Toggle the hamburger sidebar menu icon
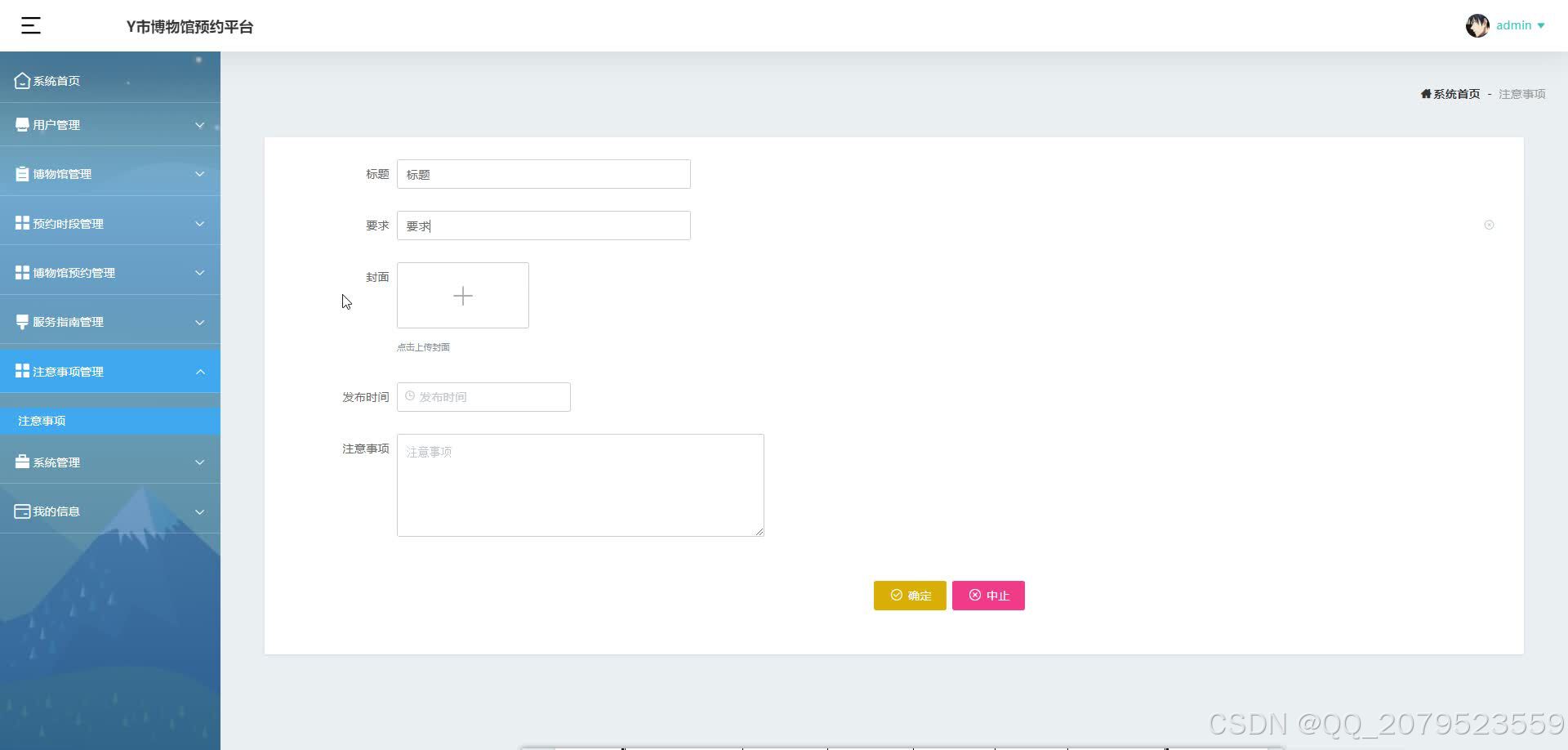Viewport: 1568px width, 750px height. point(31,26)
